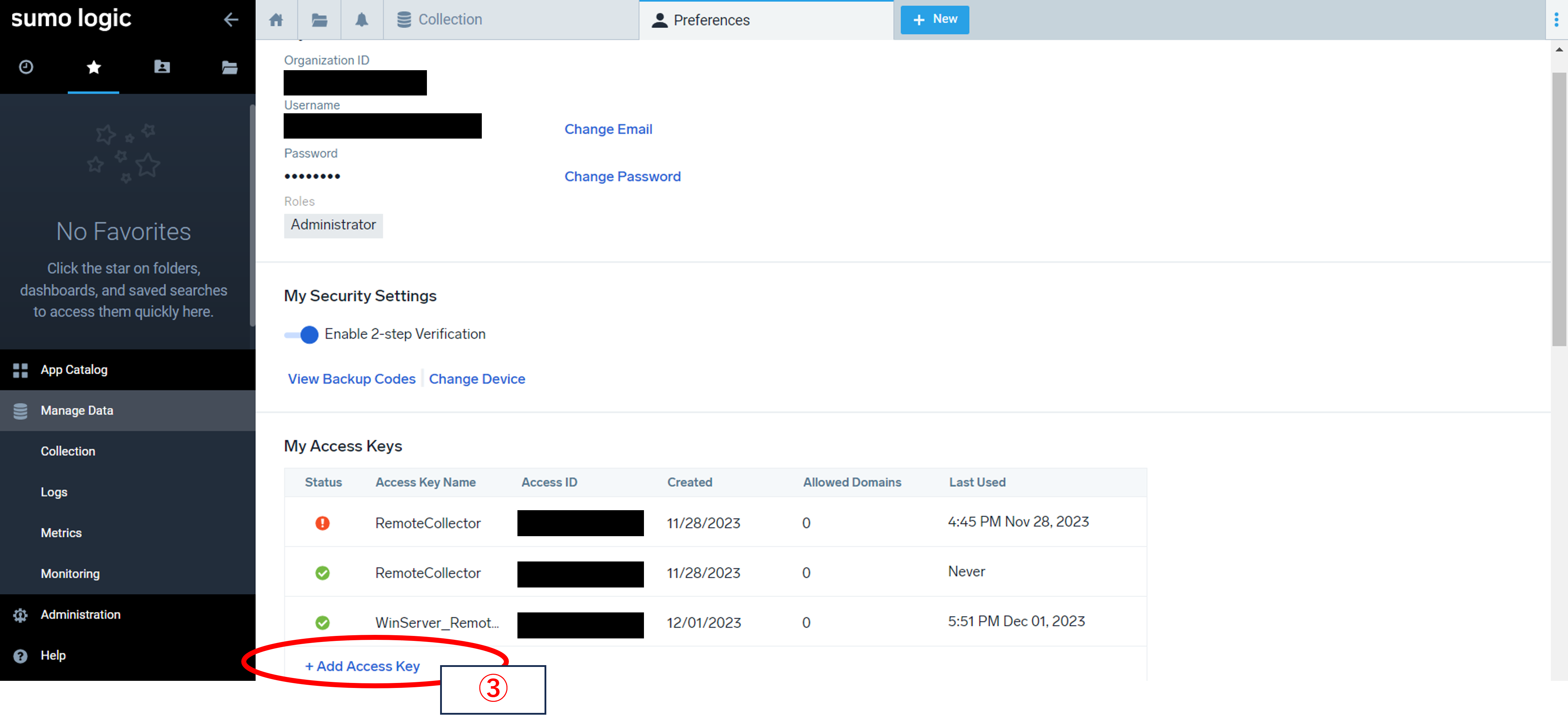Click the Change Email link
The image size is (1568, 725).
point(608,129)
